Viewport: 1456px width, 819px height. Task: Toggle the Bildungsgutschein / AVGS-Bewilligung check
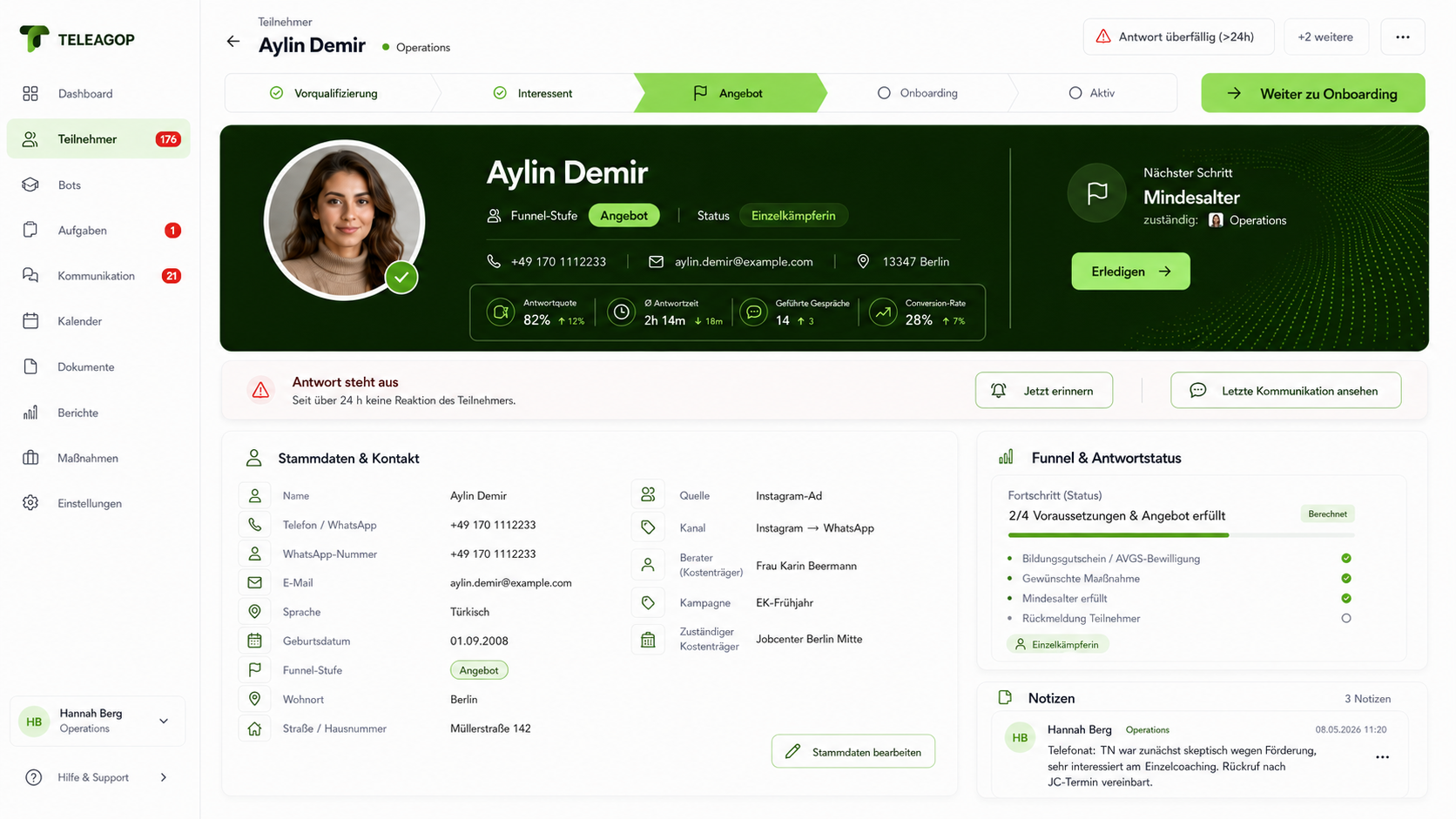[1346, 558]
